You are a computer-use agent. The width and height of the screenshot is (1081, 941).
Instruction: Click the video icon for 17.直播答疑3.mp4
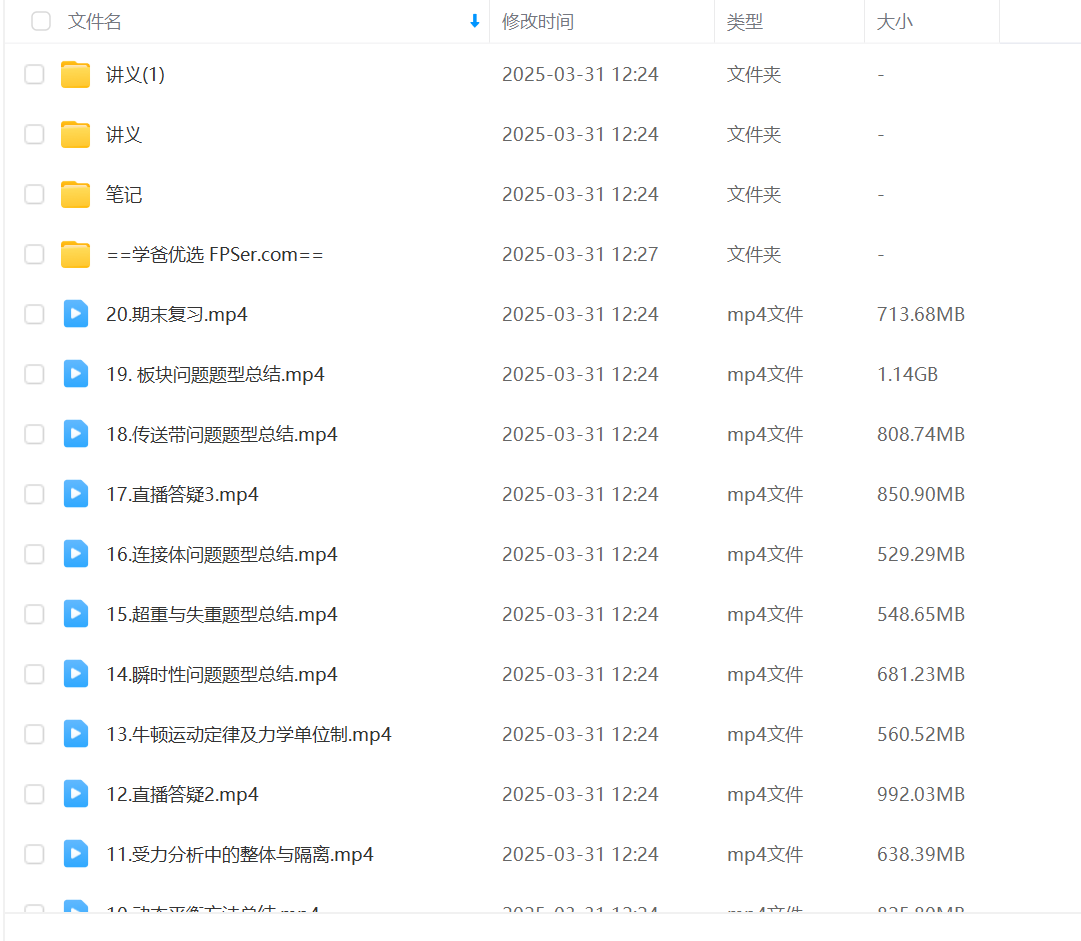click(76, 494)
